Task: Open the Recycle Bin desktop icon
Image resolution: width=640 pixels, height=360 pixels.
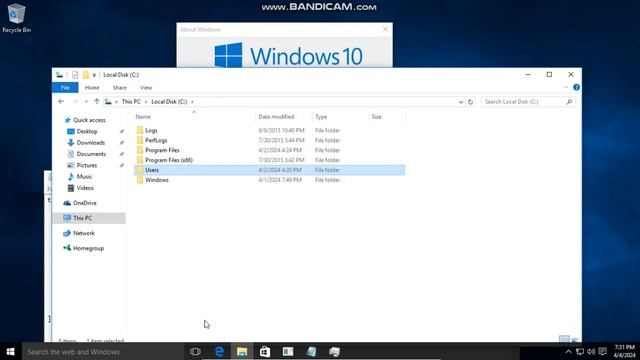Action: coord(16,18)
